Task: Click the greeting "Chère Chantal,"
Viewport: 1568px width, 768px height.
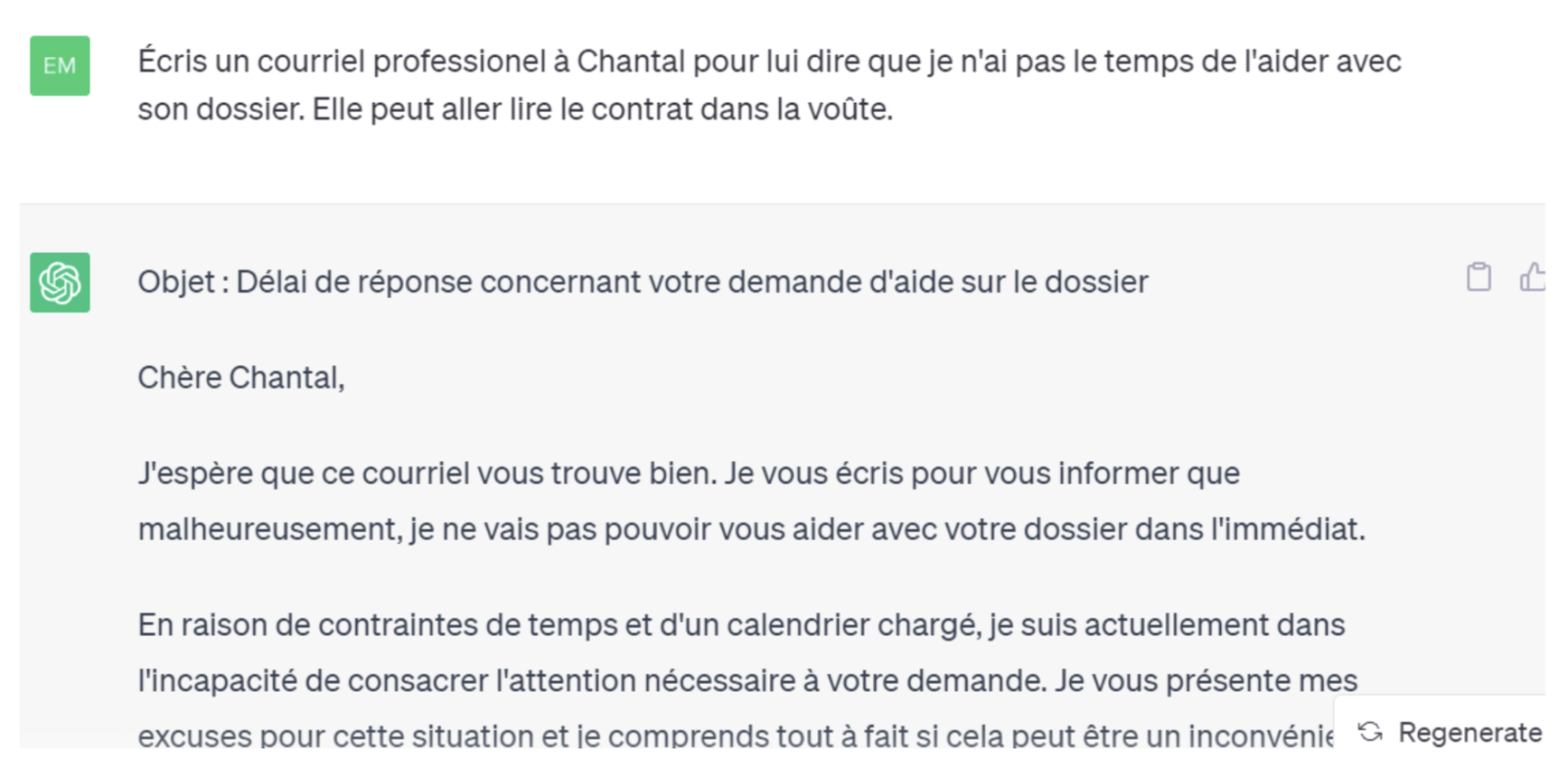Action: pyautogui.click(x=241, y=377)
